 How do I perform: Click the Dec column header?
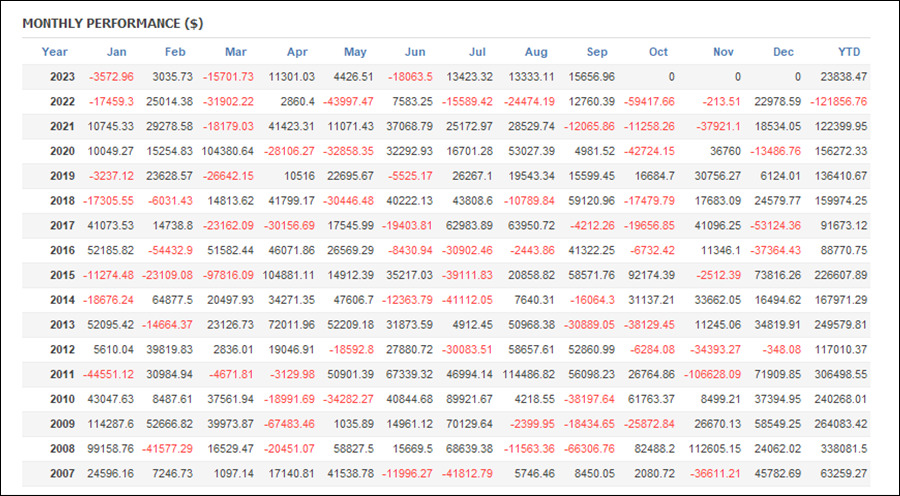coord(783,52)
